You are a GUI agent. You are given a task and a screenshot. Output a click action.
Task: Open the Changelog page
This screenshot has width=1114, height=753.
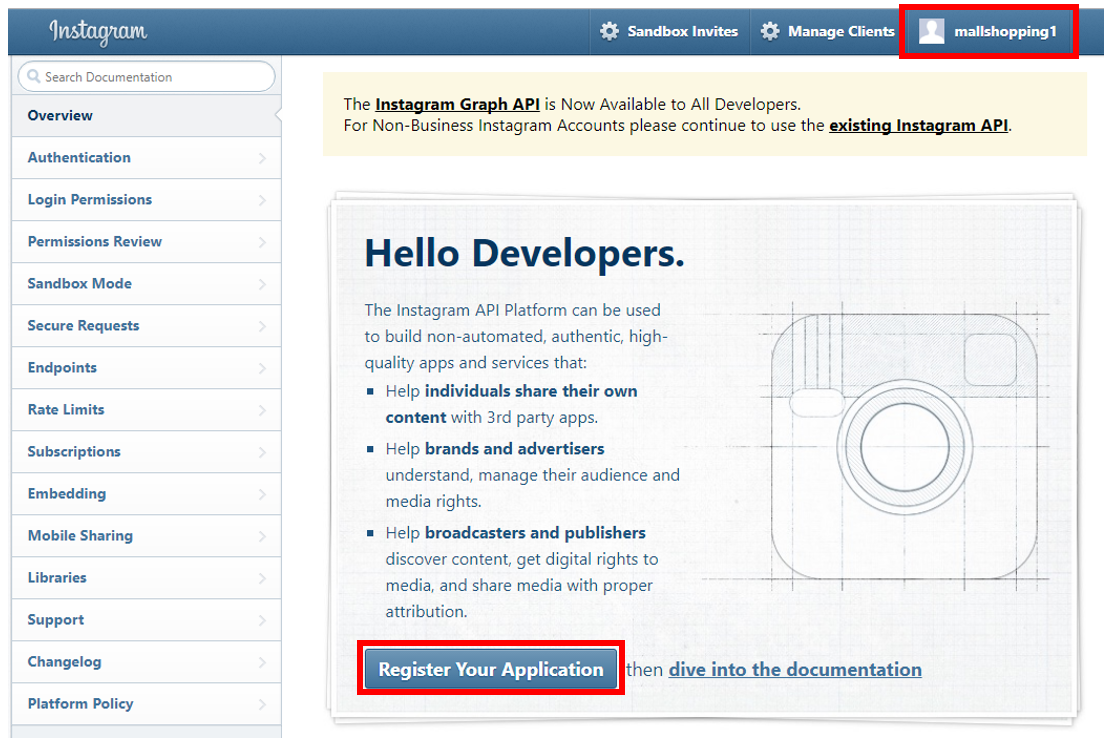coord(146,661)
